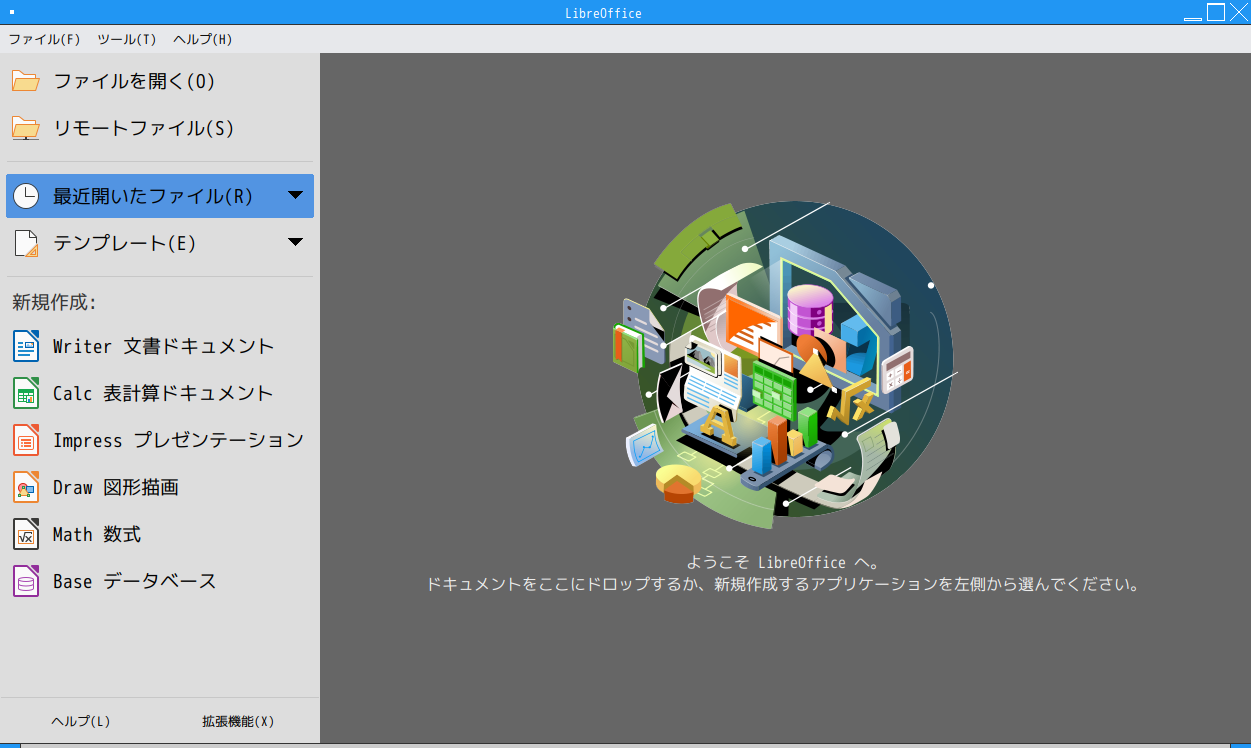Image resolution: width=1251 pixels, height=748 pixels.
Task: Create a new Math 数式
Action: coord(160,534)
